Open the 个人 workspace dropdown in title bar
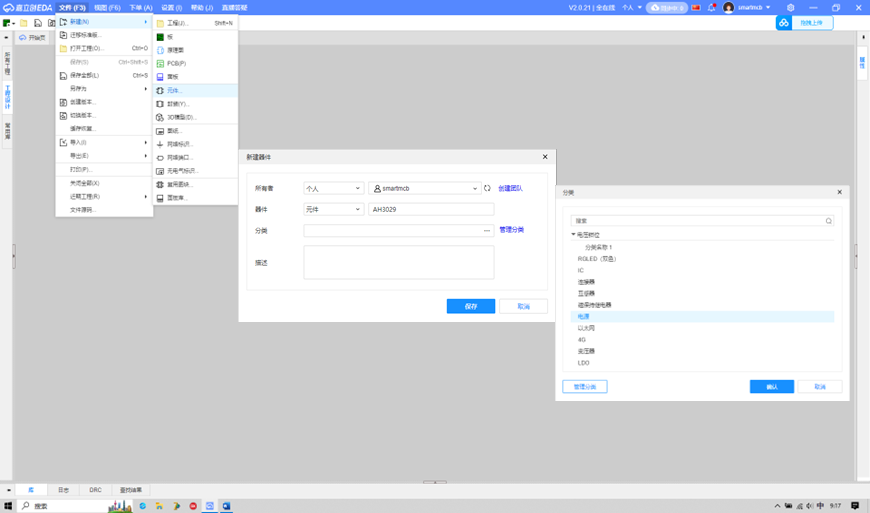Screen dimensions: 870x513 632,8
